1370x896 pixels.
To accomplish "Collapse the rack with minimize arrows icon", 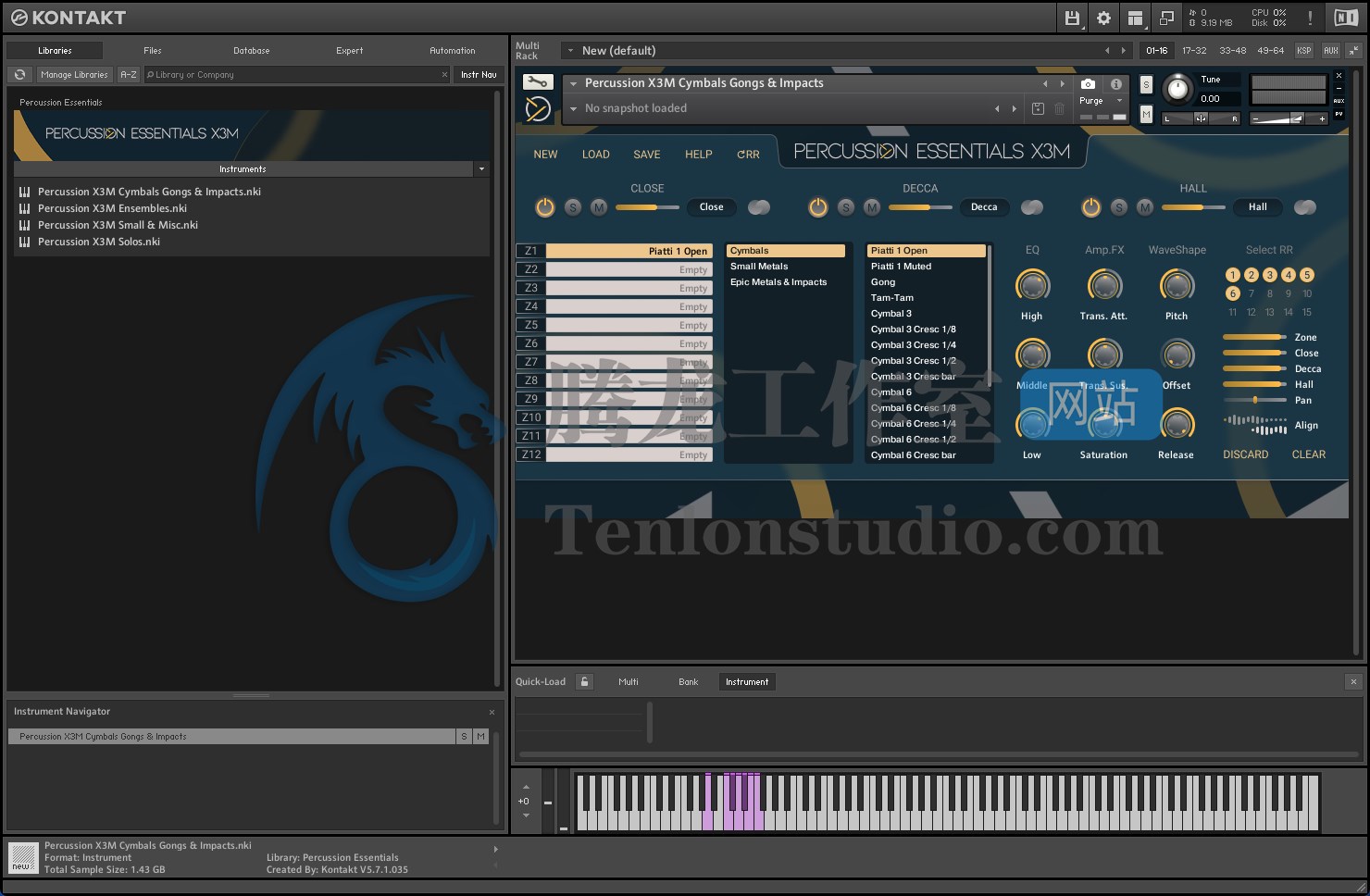I will tap(1354, 50).
